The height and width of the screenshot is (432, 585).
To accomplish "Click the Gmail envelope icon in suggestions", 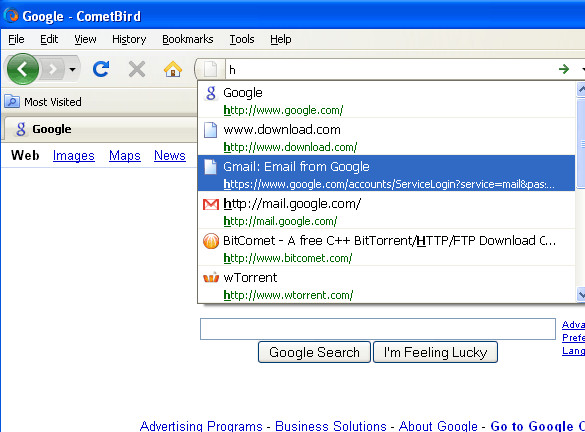I will pos(211,204).
